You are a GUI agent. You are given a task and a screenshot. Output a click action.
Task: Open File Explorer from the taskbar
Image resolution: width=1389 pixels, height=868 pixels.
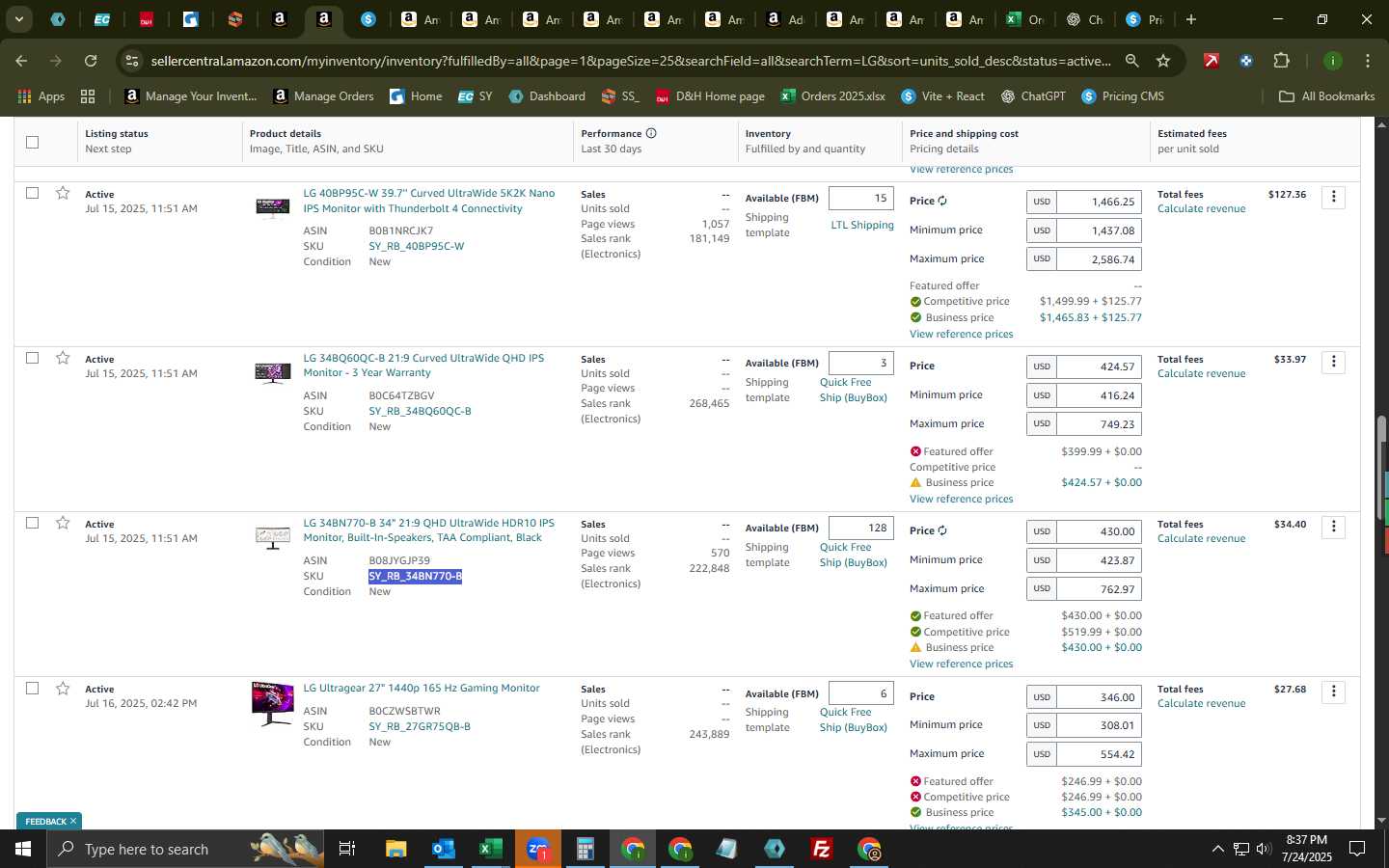(396, 849)
